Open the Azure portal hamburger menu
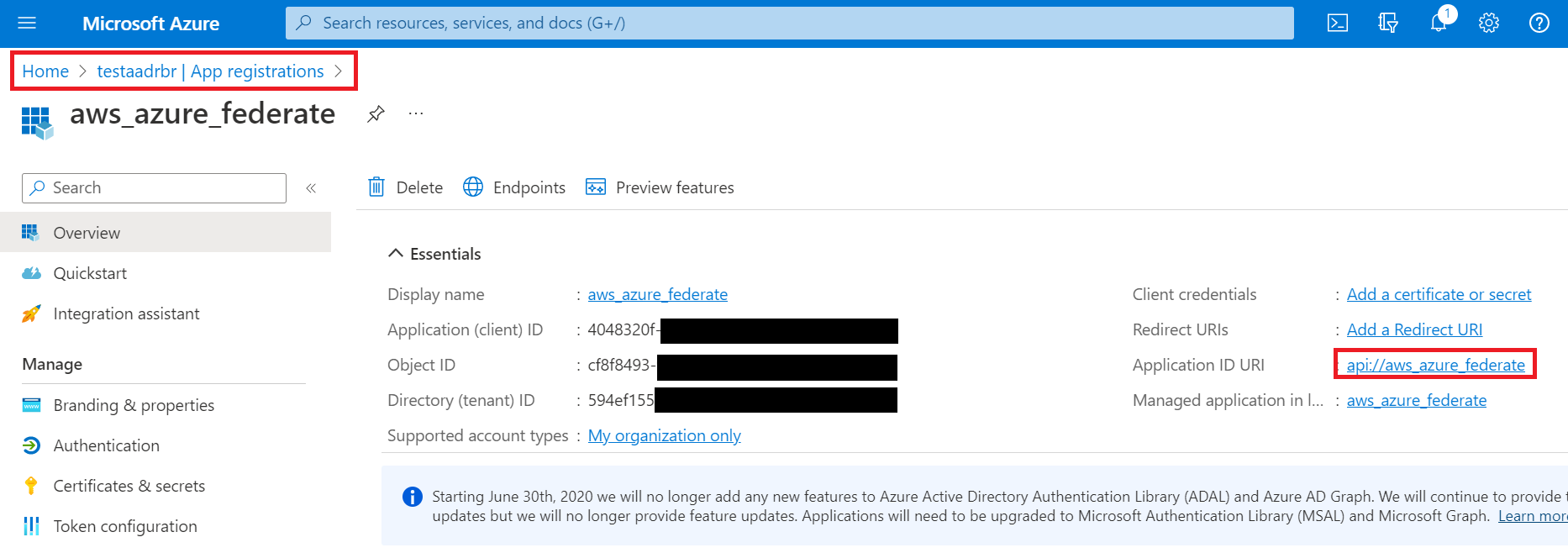The image size is (1568, 553). pos(27,23)
